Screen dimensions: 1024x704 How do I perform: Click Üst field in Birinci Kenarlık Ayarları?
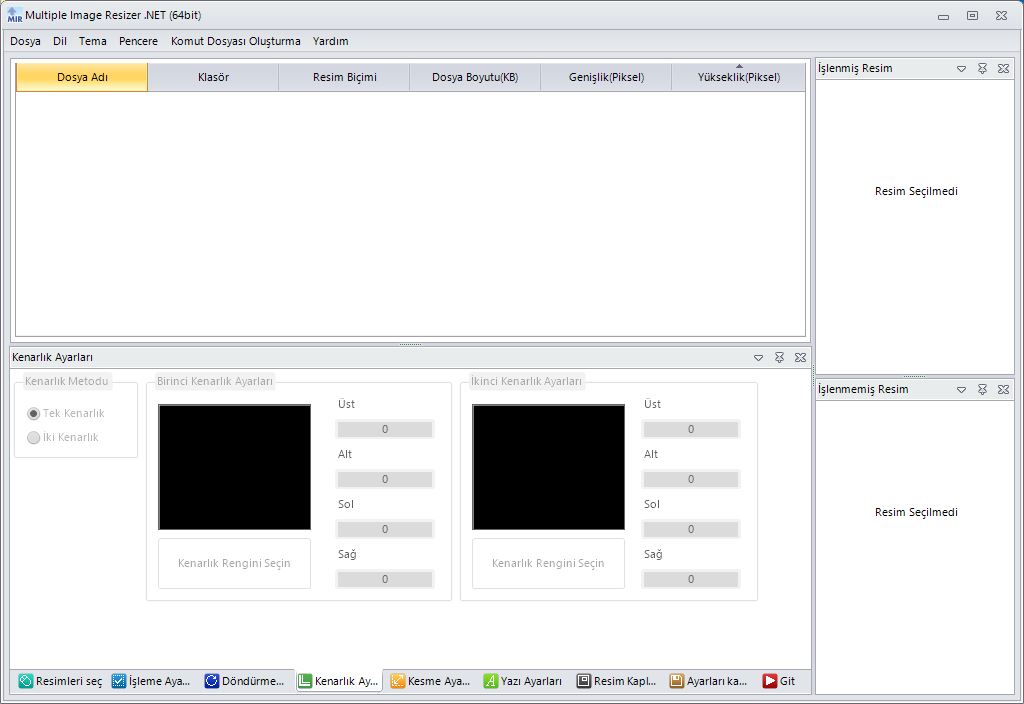coord(385,429)
